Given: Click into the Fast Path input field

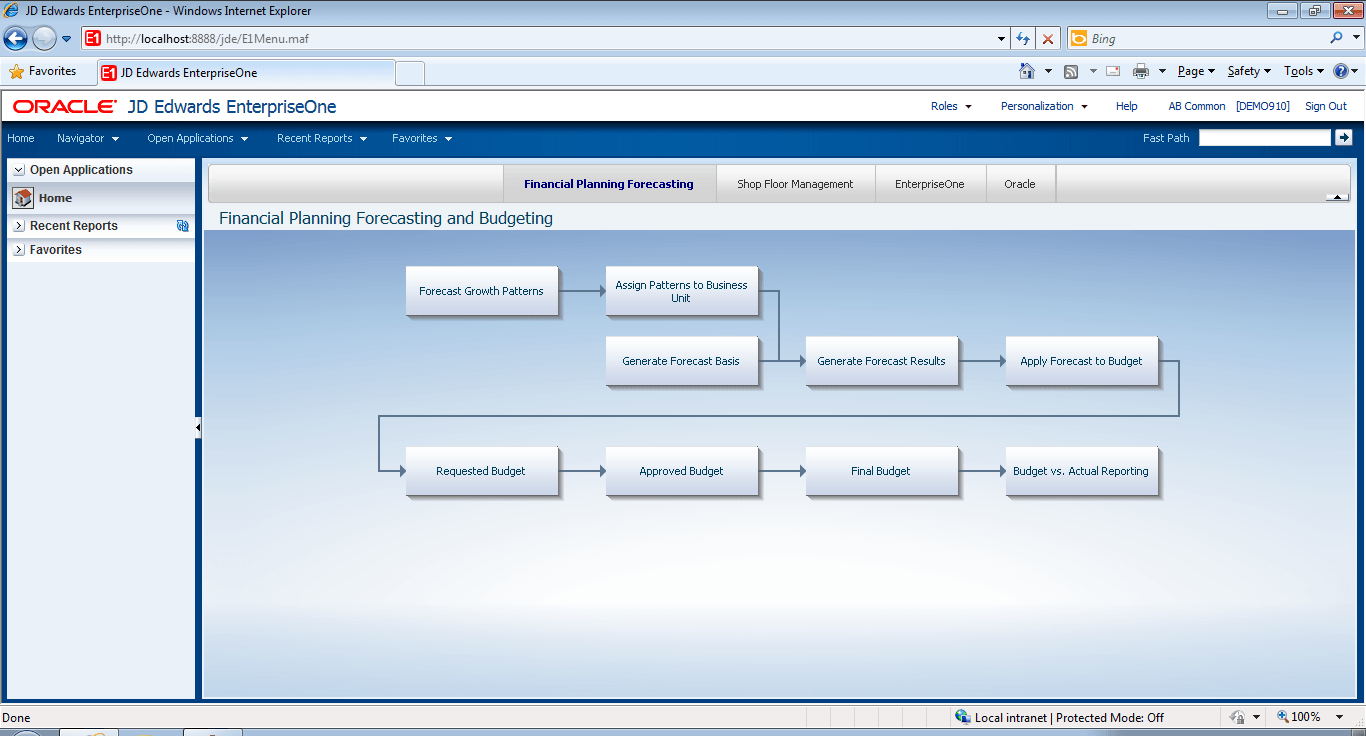Looking at the screenshot, I should pyautogui.click(x=1264, y=138).
